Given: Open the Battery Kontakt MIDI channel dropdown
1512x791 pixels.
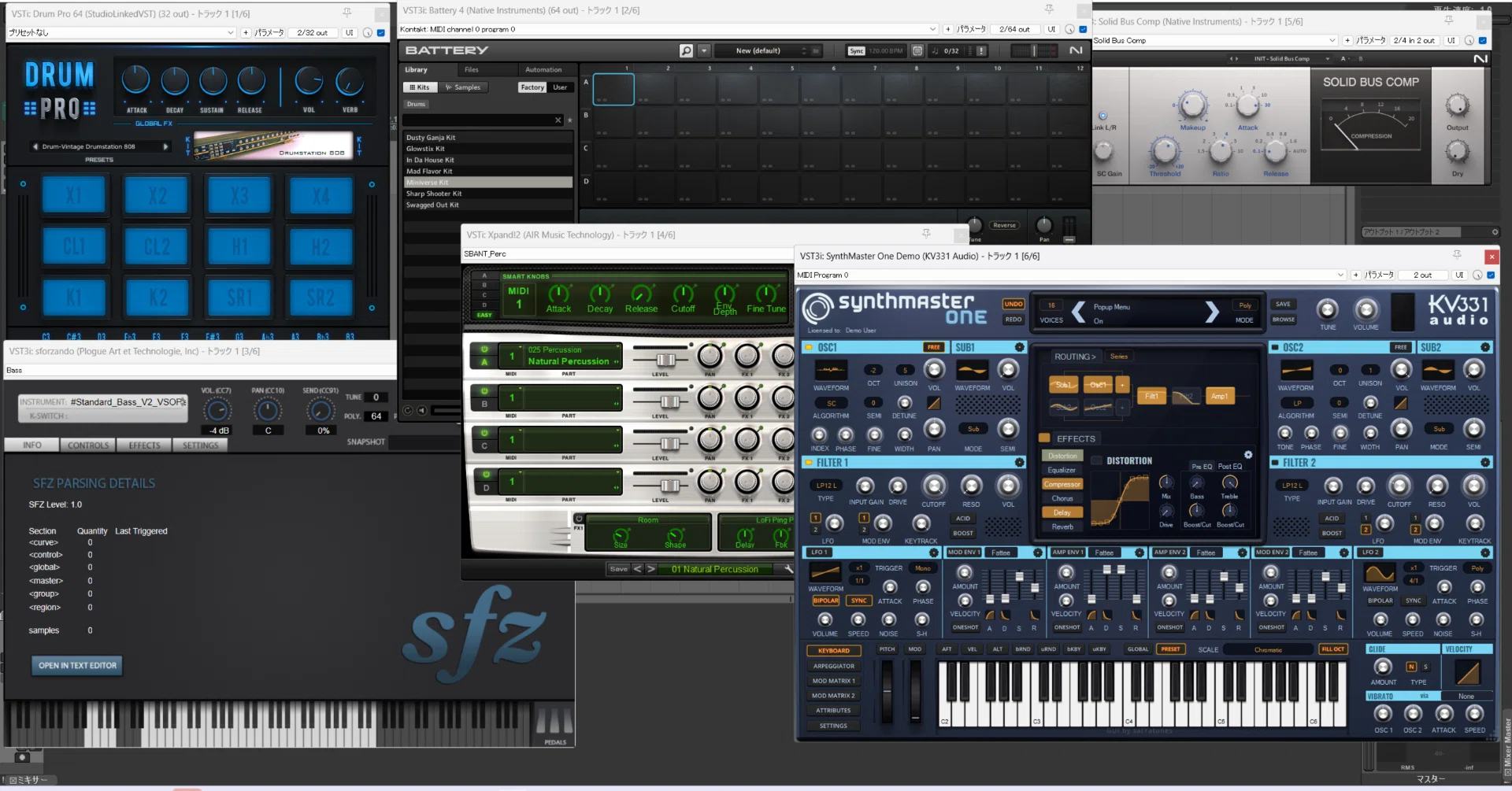Looking at the screenshot, I should [933, 29].
